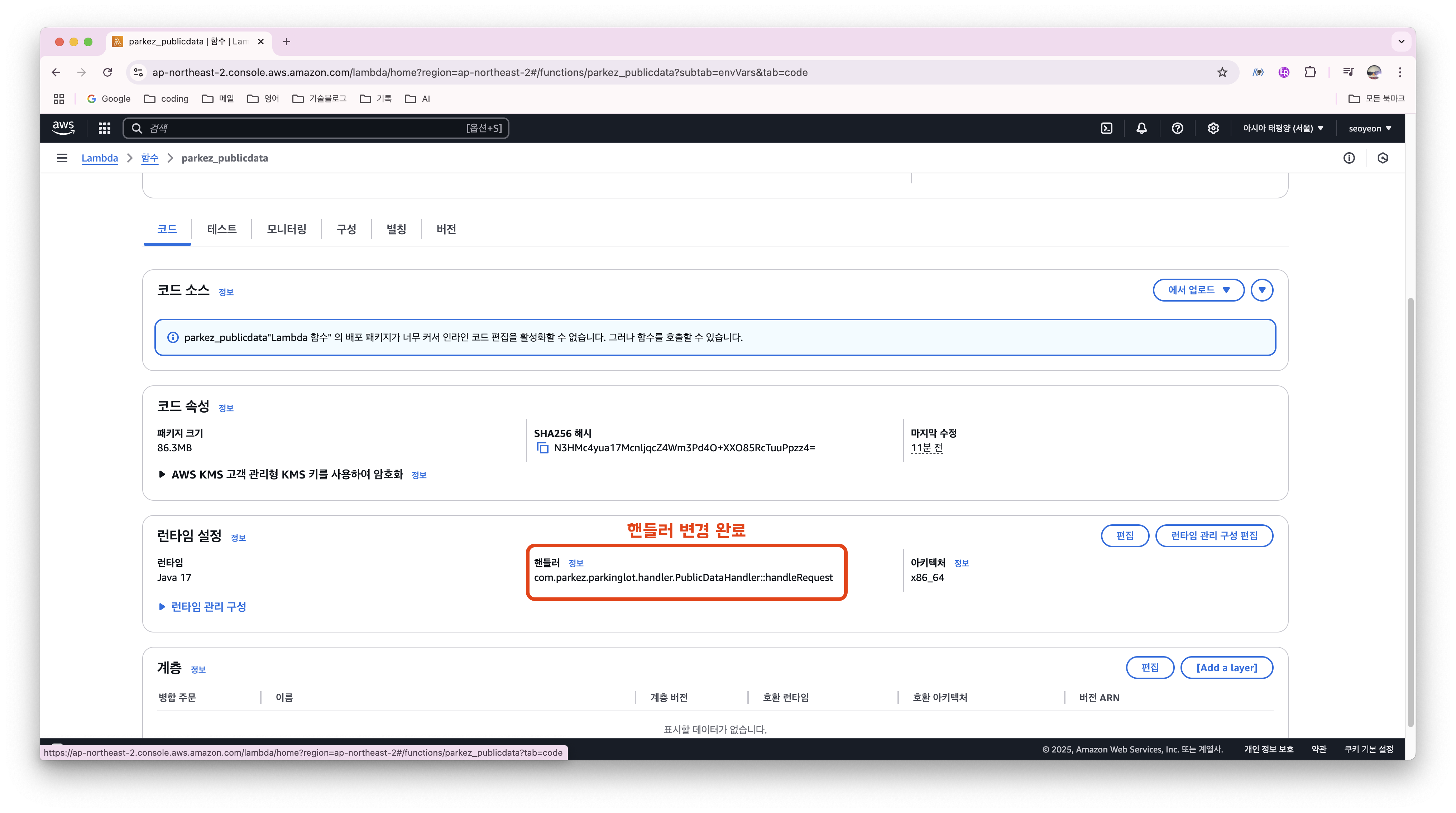The width and height of the screenshot is (1456, 813).
Task: Switch to the 테스트 tab
Action: coord(221,229)
